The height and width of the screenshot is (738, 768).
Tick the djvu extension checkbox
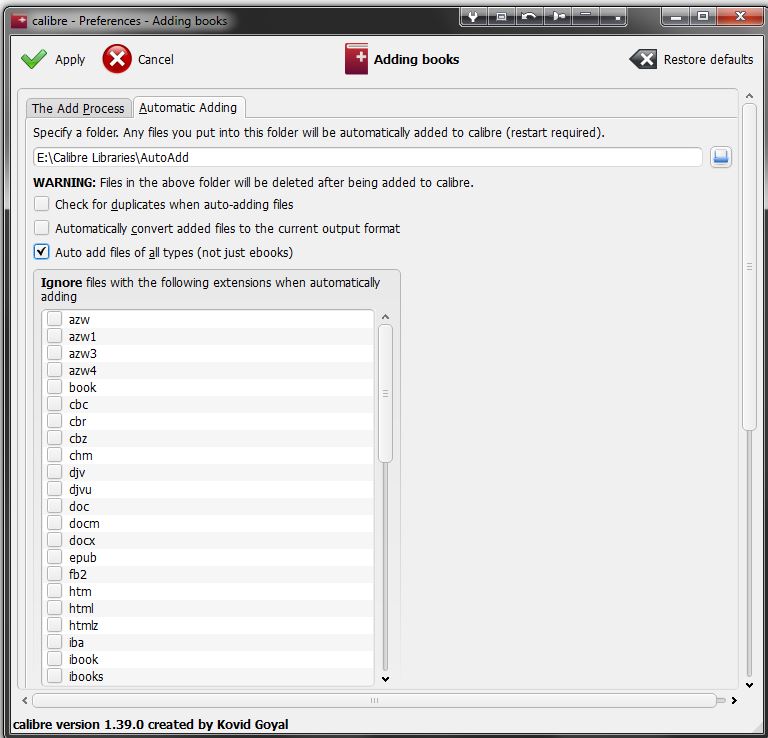[x=54, y=489]
